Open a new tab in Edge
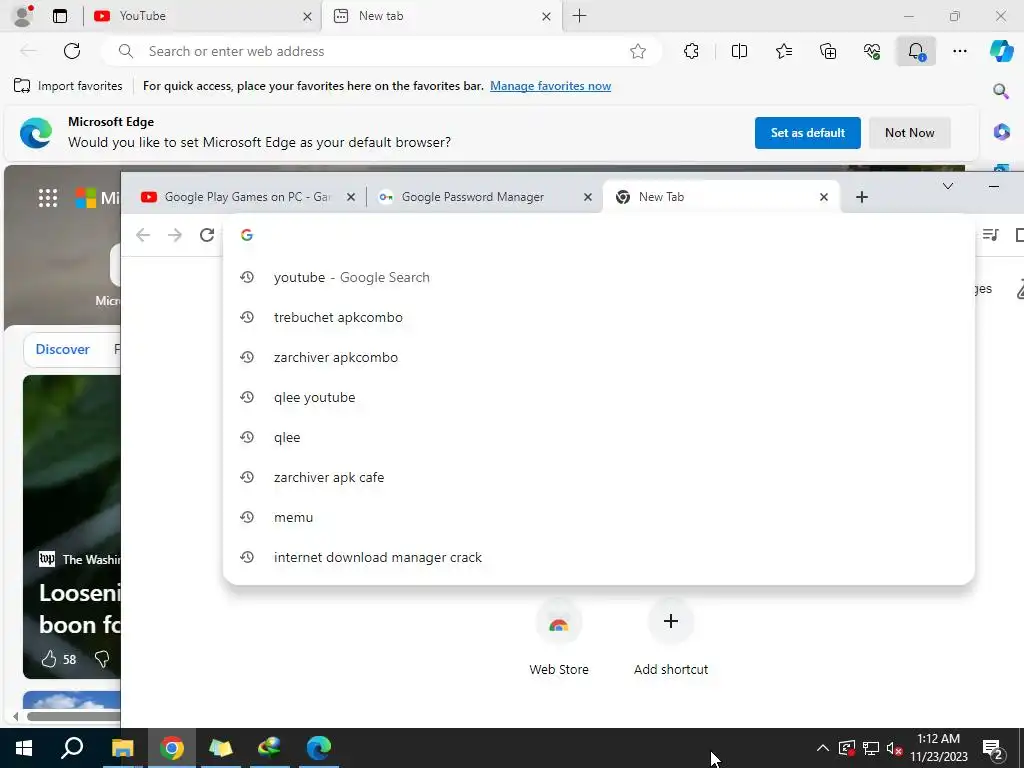Screen dimensions: 1024x768 pos(579,16)
